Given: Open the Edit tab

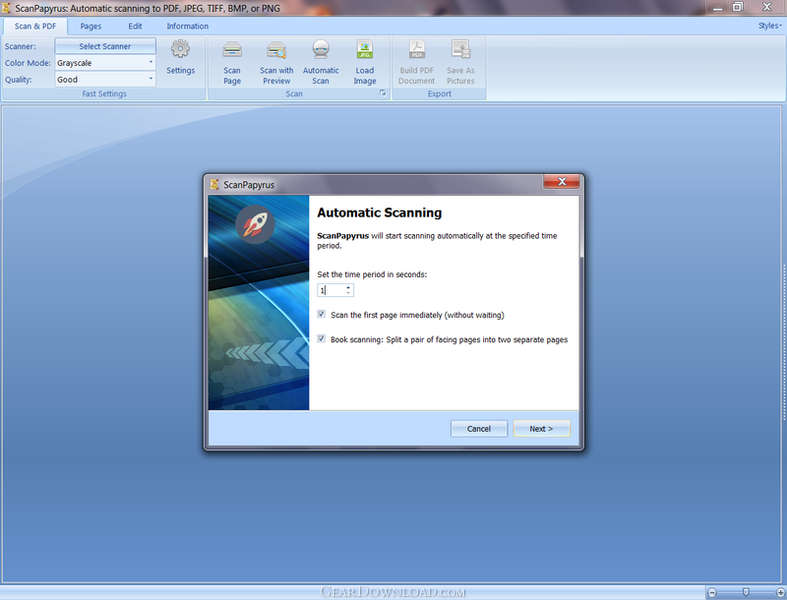Looking at the screenshot, I should tap(135, 26).
